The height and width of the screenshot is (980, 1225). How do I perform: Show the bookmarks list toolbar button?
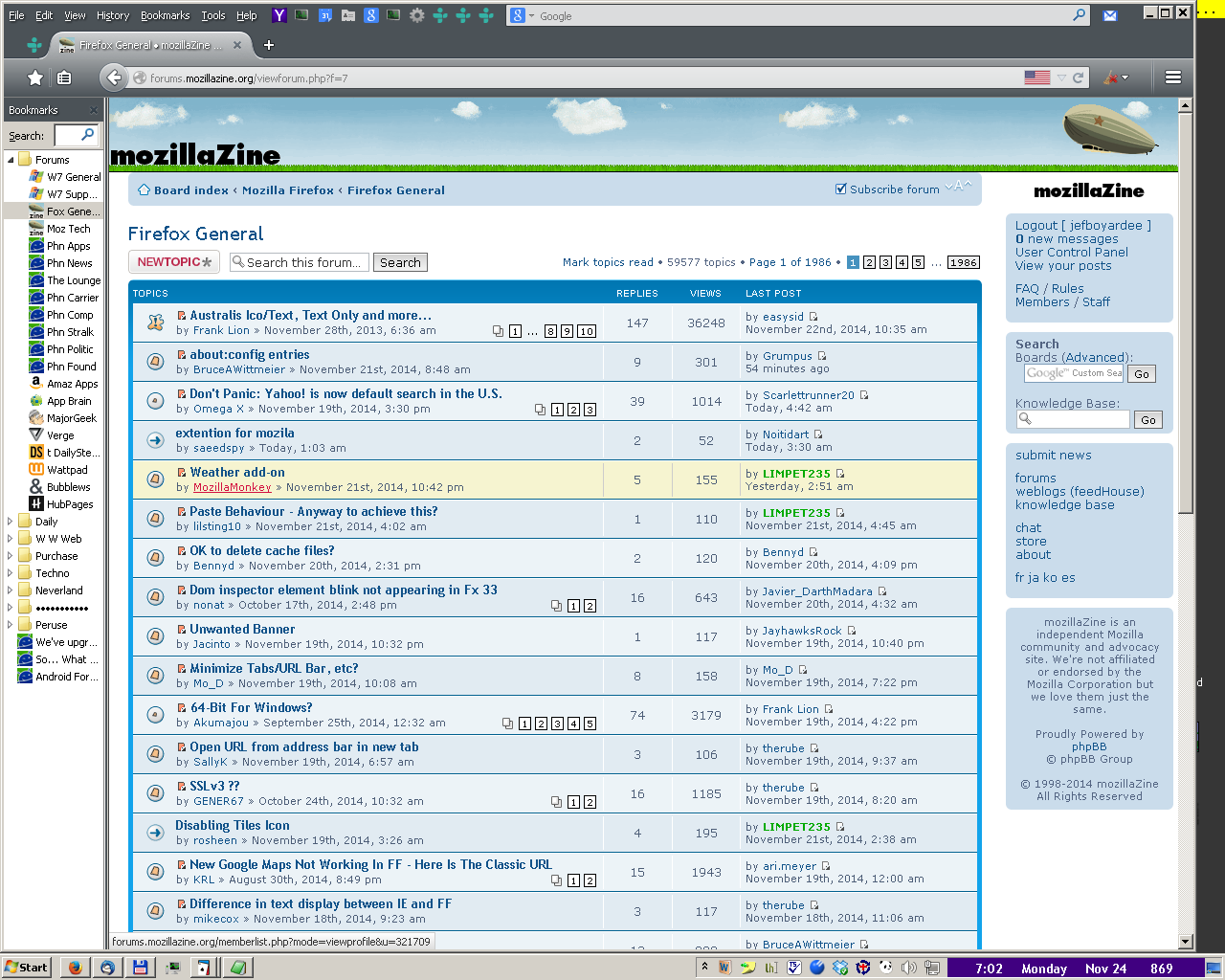64,78
